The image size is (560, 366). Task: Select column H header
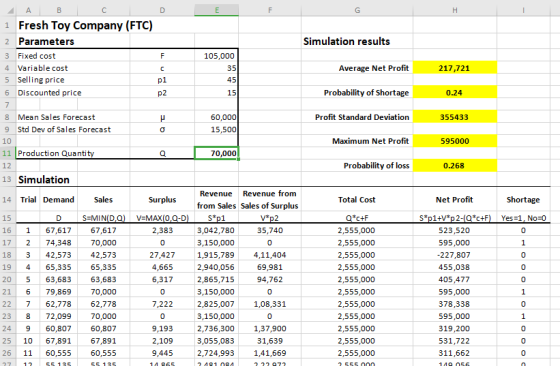tap(455, 10)
